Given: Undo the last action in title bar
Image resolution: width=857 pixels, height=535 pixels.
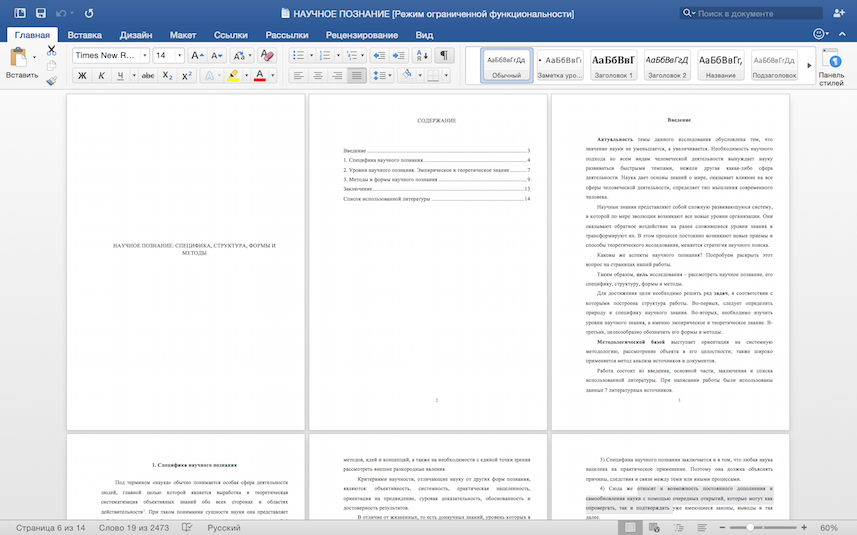Looking at the screenshot, I should tap(61, 13).
